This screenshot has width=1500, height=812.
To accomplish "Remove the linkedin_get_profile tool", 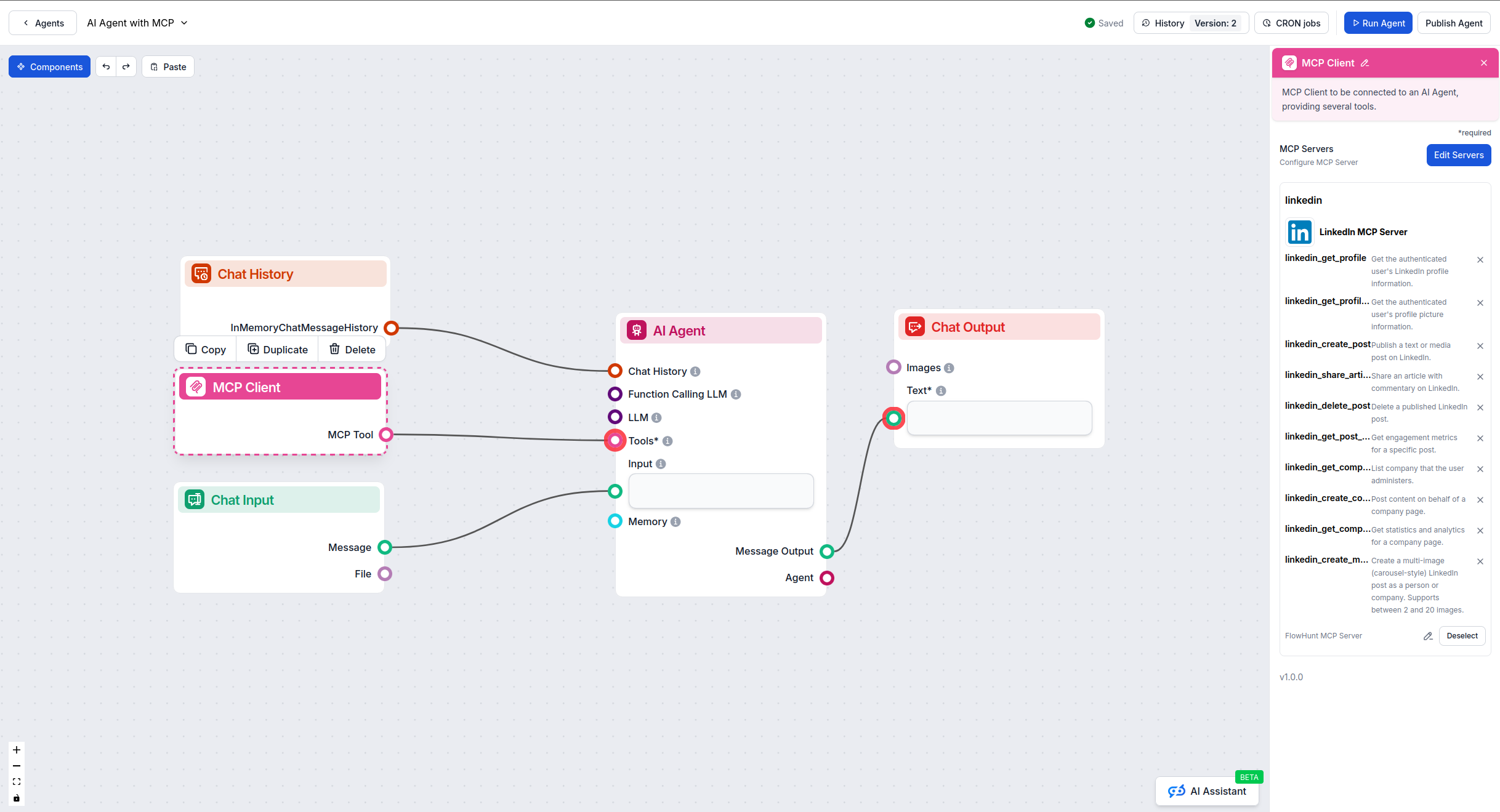I will click(1480, 259).
